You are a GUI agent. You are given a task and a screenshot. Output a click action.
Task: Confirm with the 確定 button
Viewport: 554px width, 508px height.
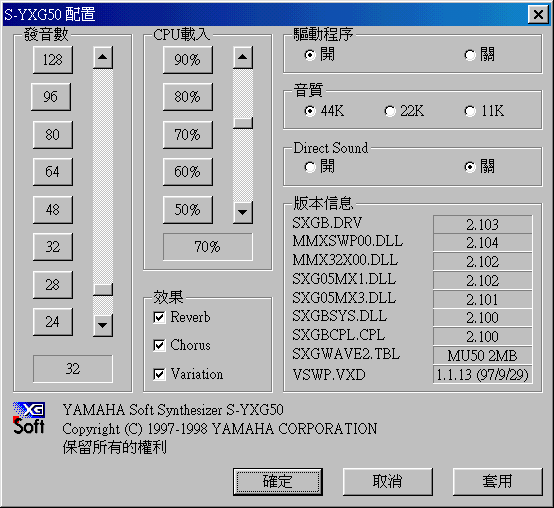click(278, 482)
